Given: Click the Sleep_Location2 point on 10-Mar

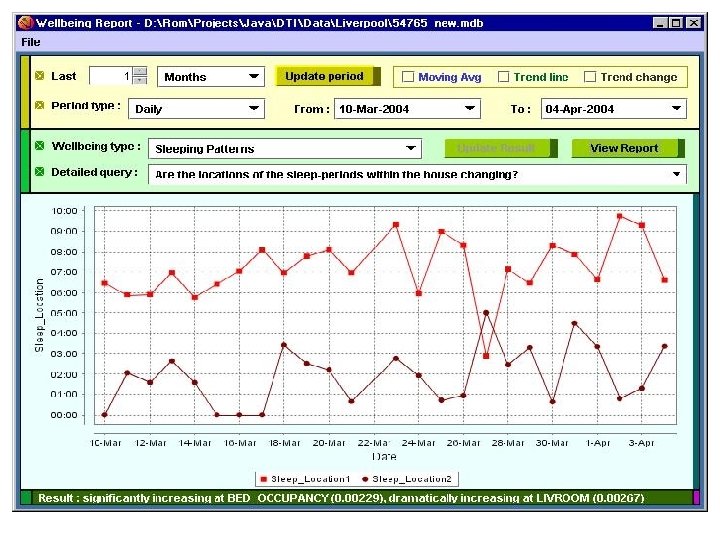Looking at the screenshot, I should coord(105,415).
